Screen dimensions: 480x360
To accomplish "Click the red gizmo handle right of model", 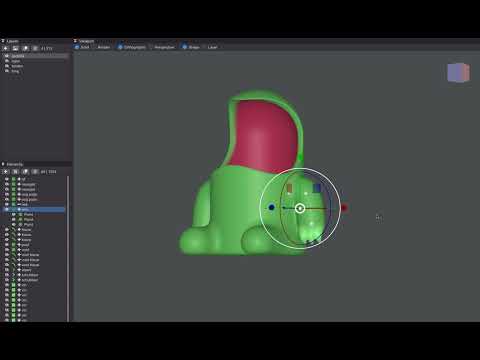I will tap(344, 208).
